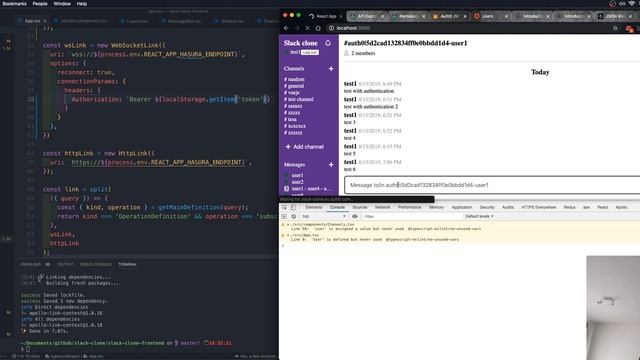Open the DevTools Sources tab
The height and width of the screenshot is (360, 640).
pos(360,207)
